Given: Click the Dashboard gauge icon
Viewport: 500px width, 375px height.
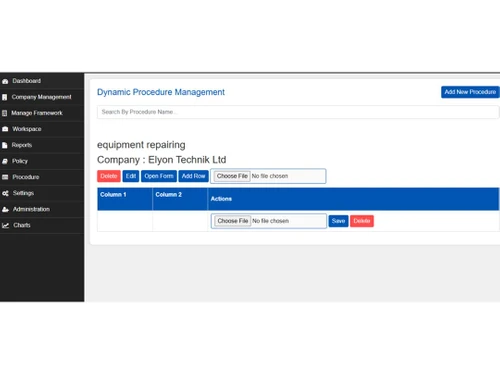Looking at the screenshot, I should point(5,81).
